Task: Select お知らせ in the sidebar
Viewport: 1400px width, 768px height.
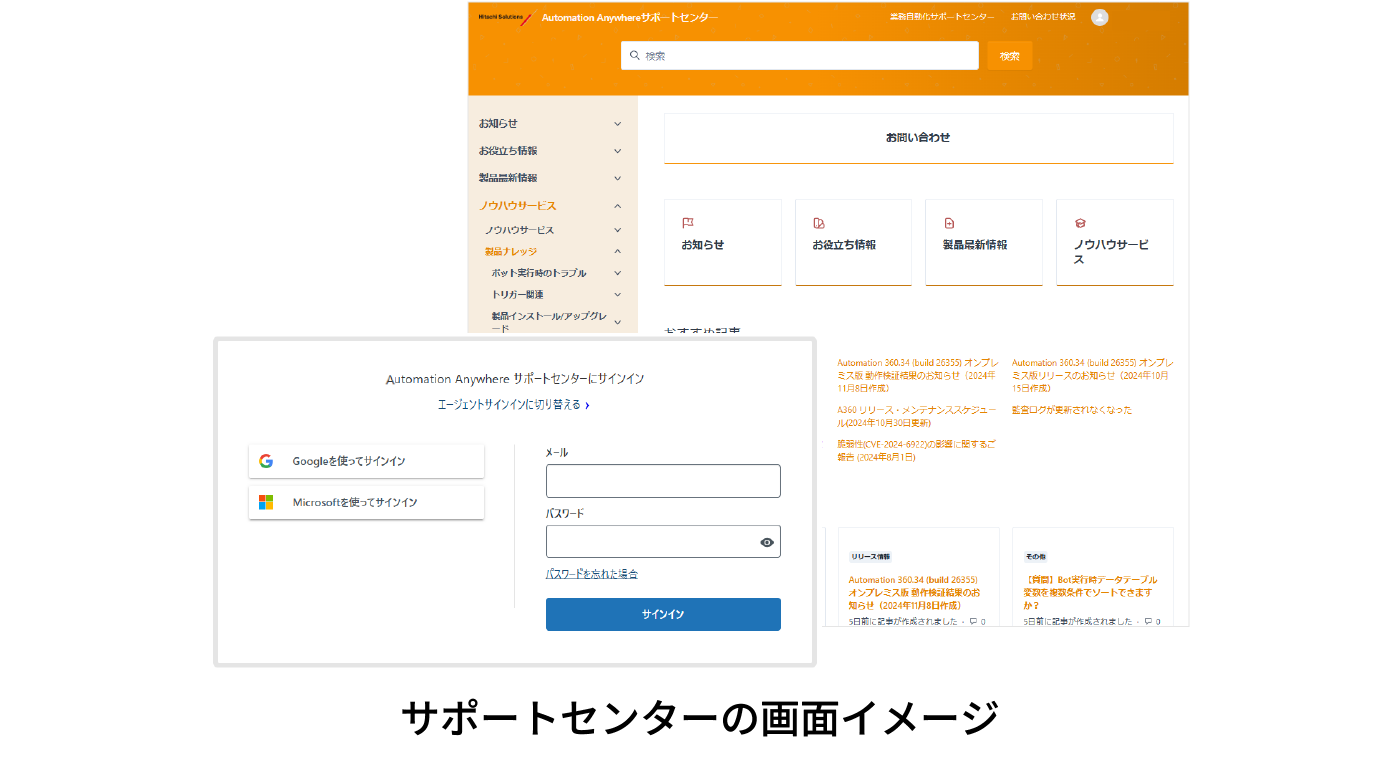Action: pyautogui.click(x=498, y=124)
